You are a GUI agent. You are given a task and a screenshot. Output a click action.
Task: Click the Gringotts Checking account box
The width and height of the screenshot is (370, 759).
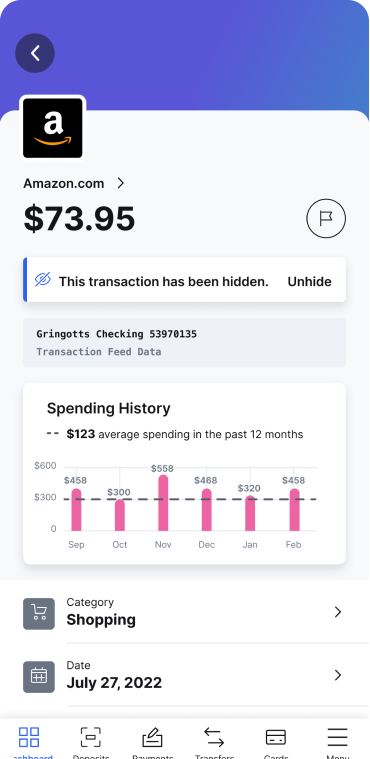(x=185, y=342)
